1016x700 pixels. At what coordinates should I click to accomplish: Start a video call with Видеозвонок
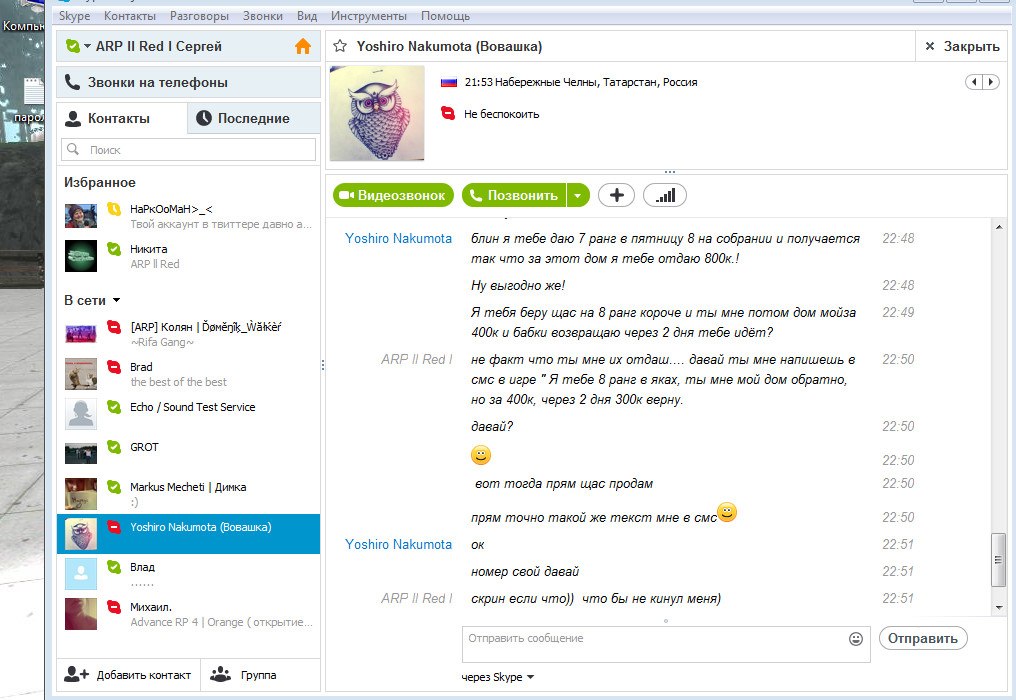[x=393, y=195]
